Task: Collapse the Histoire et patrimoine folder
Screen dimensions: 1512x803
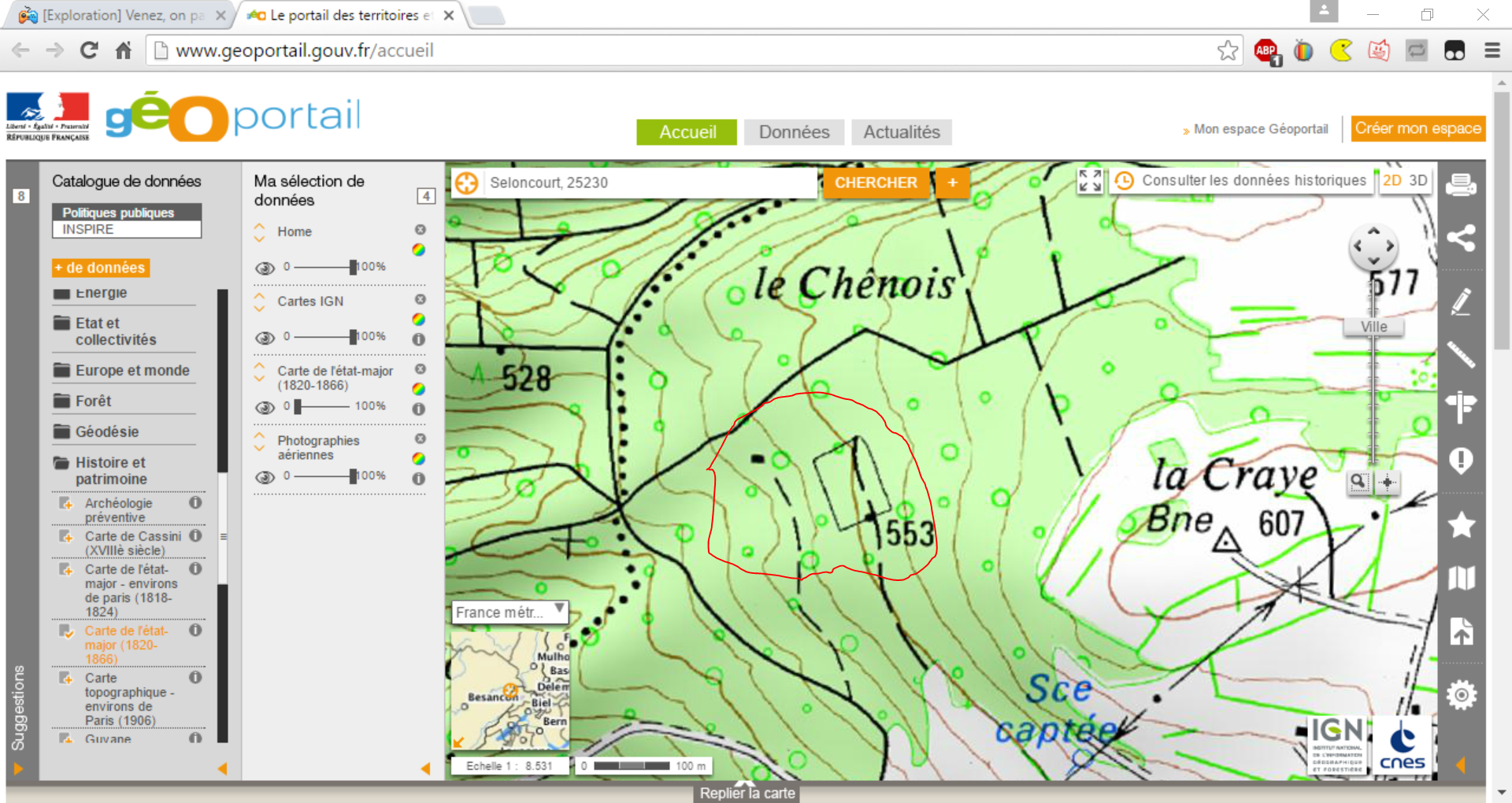Action: point(123,471)
